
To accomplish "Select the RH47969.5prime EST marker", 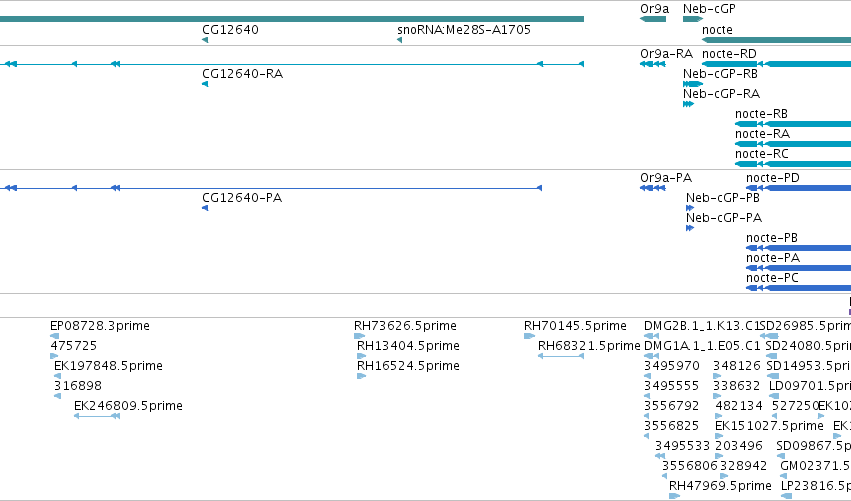I will (x=675, y=496).
